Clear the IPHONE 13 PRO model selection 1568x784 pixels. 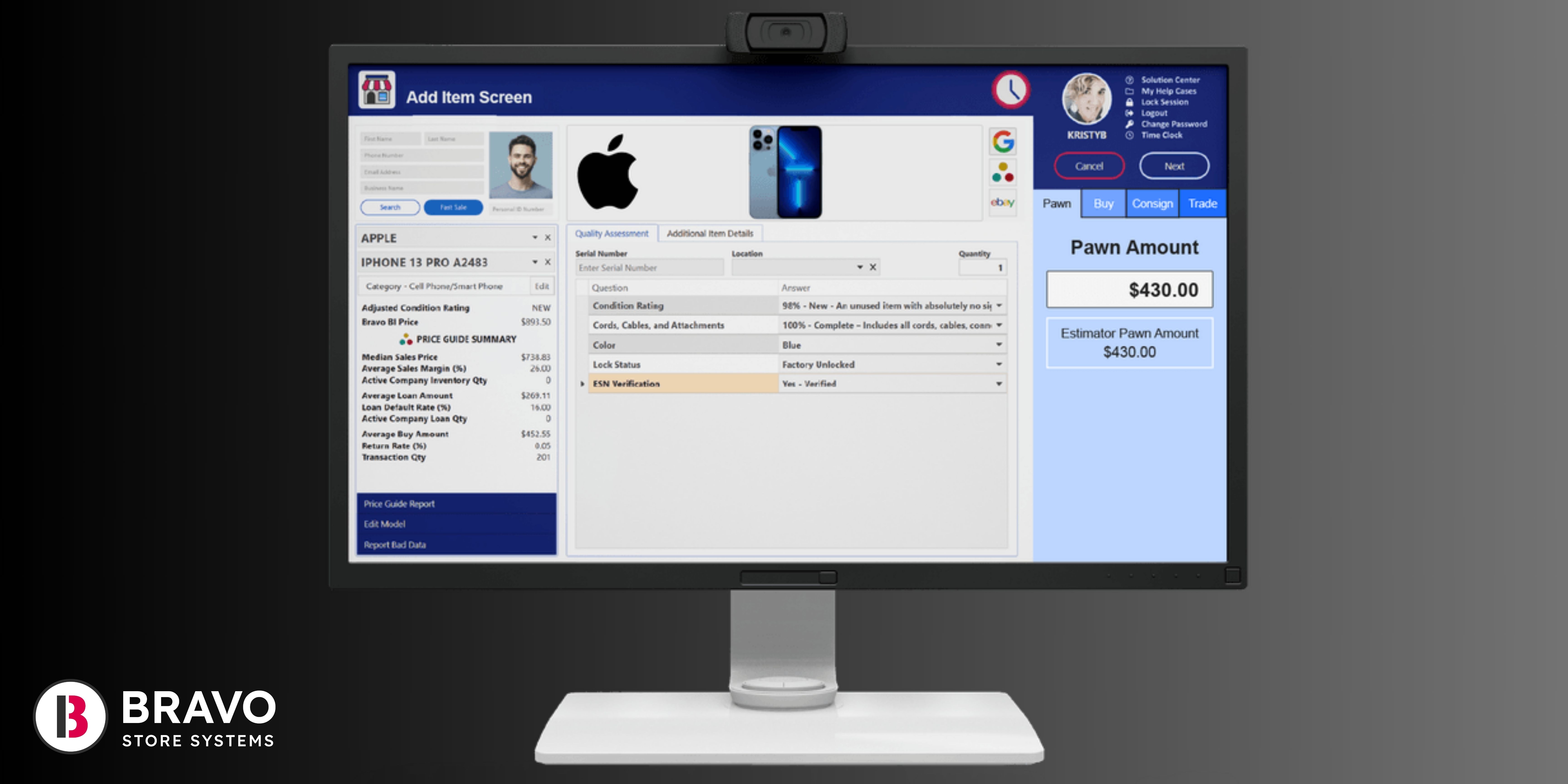click(x=548, y=262)
